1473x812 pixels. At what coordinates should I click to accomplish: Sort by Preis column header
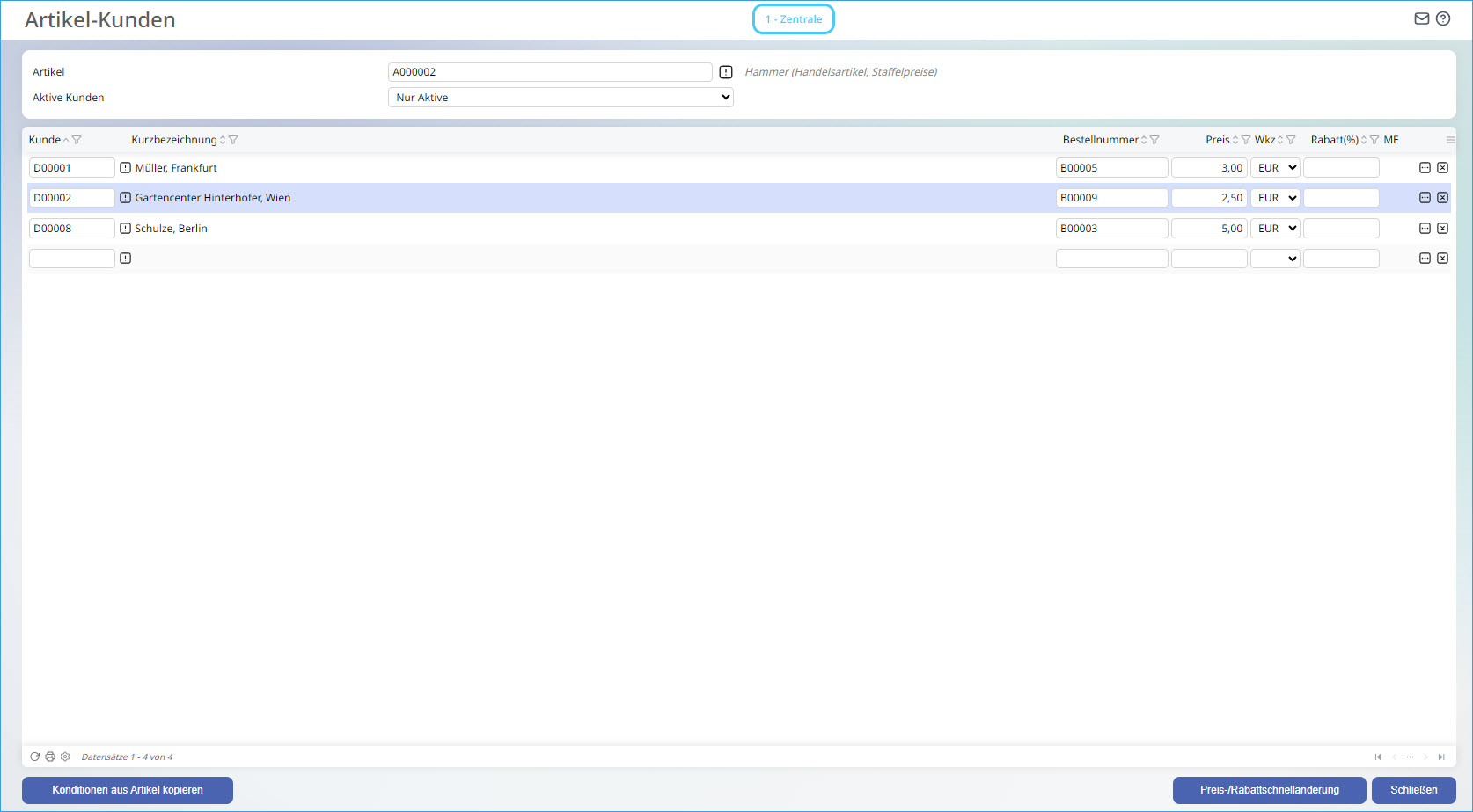[1218, 140]
